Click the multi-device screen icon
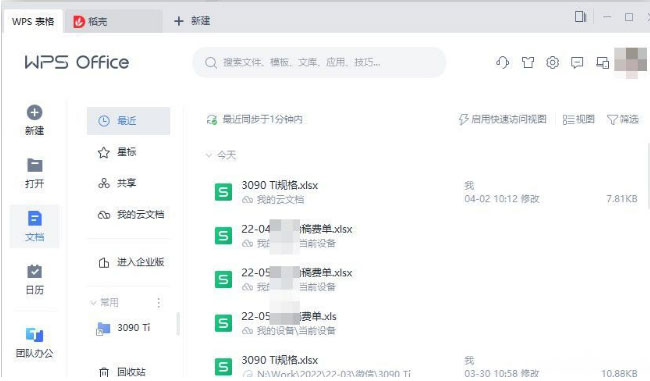This screenshot has height=381, width=650. click(602, 63)
